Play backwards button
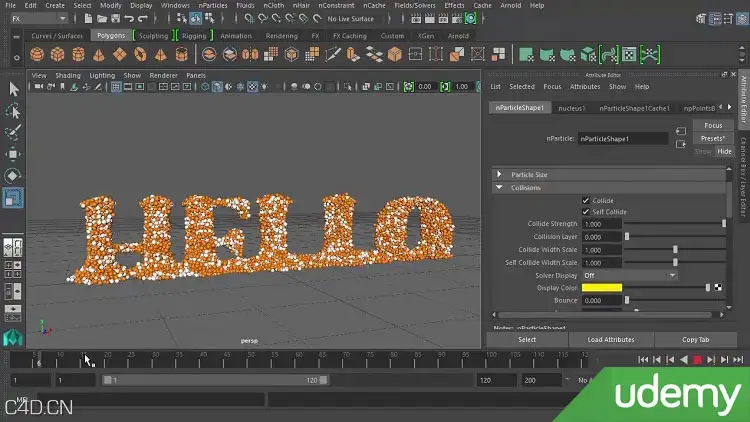Screen dimensions: 750x422 [684, 360]
